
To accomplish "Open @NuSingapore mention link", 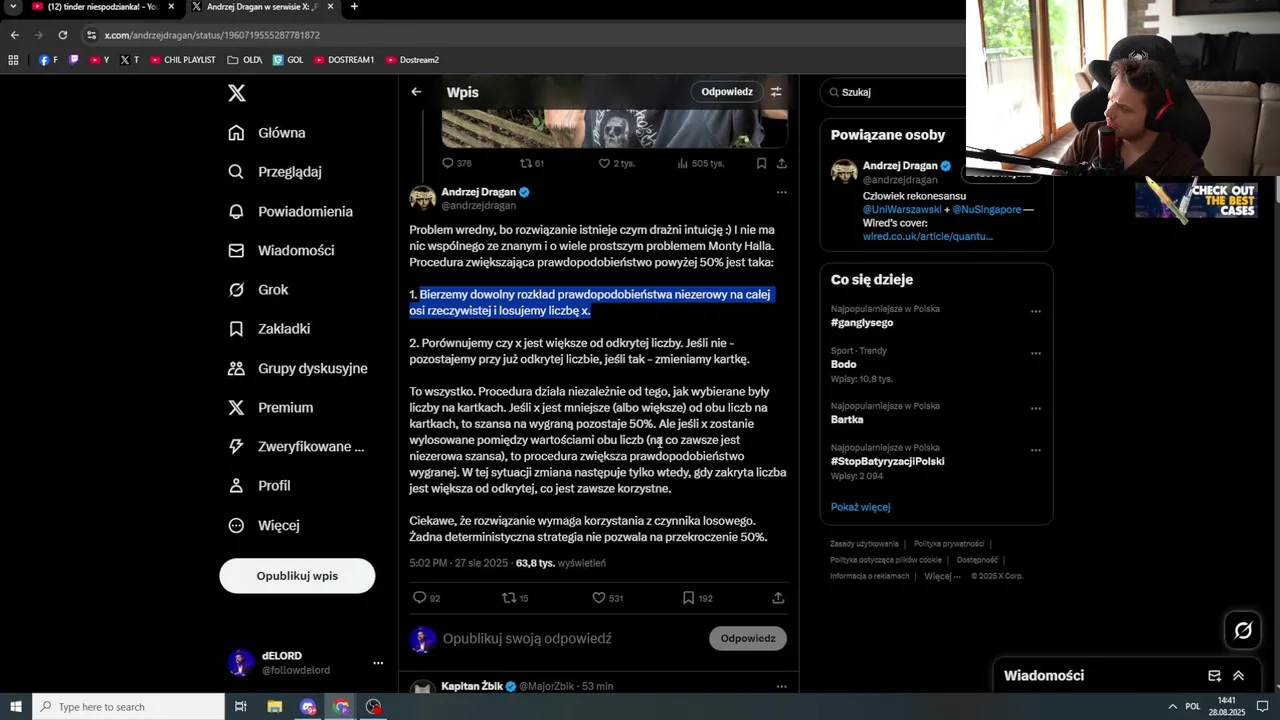I will coord(986,210).
